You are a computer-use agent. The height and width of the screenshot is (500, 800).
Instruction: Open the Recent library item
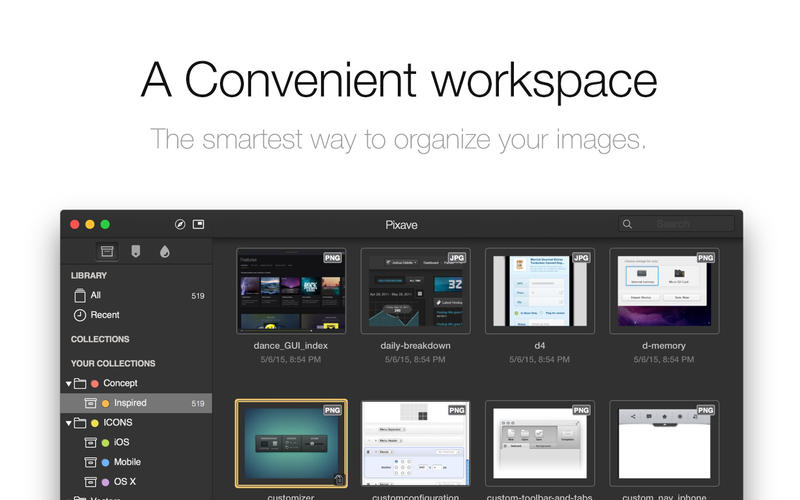coord(104,315)
